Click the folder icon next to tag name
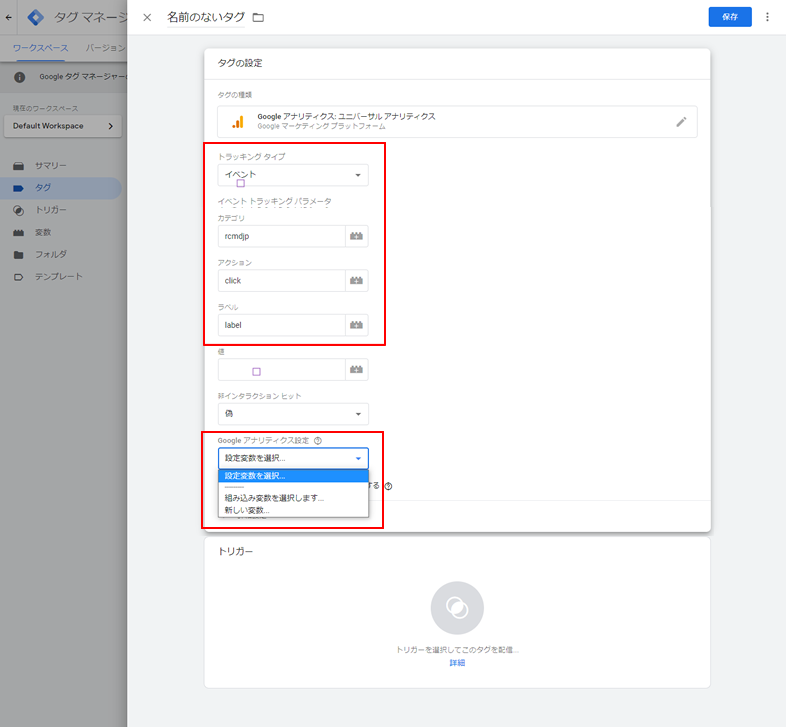 [x=258, y=18]
